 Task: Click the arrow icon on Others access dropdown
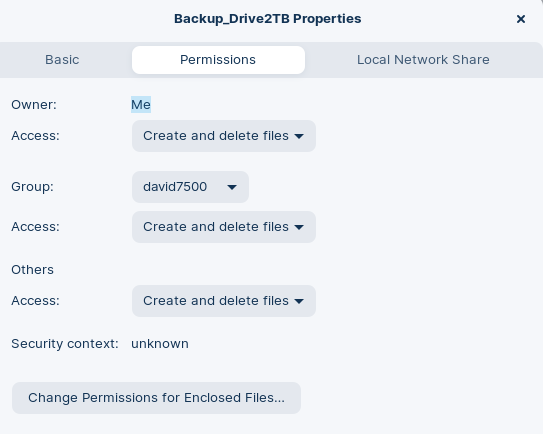coord(299,301)
